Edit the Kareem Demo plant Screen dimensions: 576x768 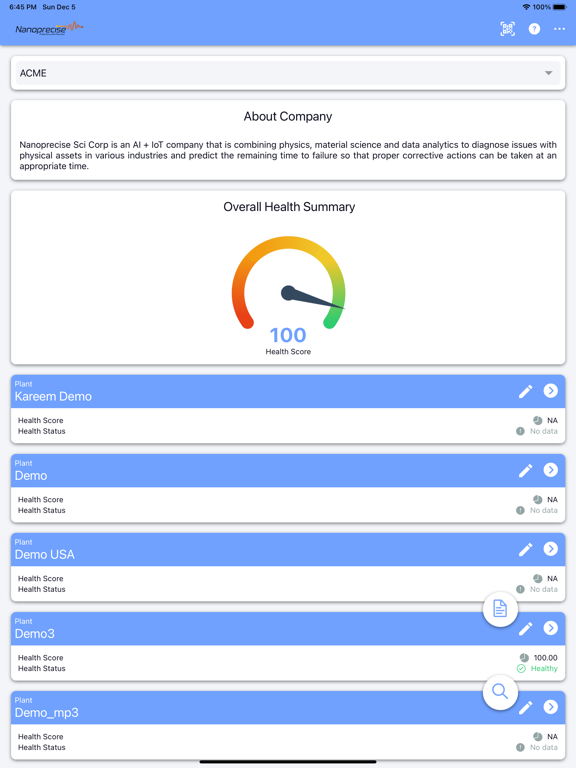[x=526, y=391]
